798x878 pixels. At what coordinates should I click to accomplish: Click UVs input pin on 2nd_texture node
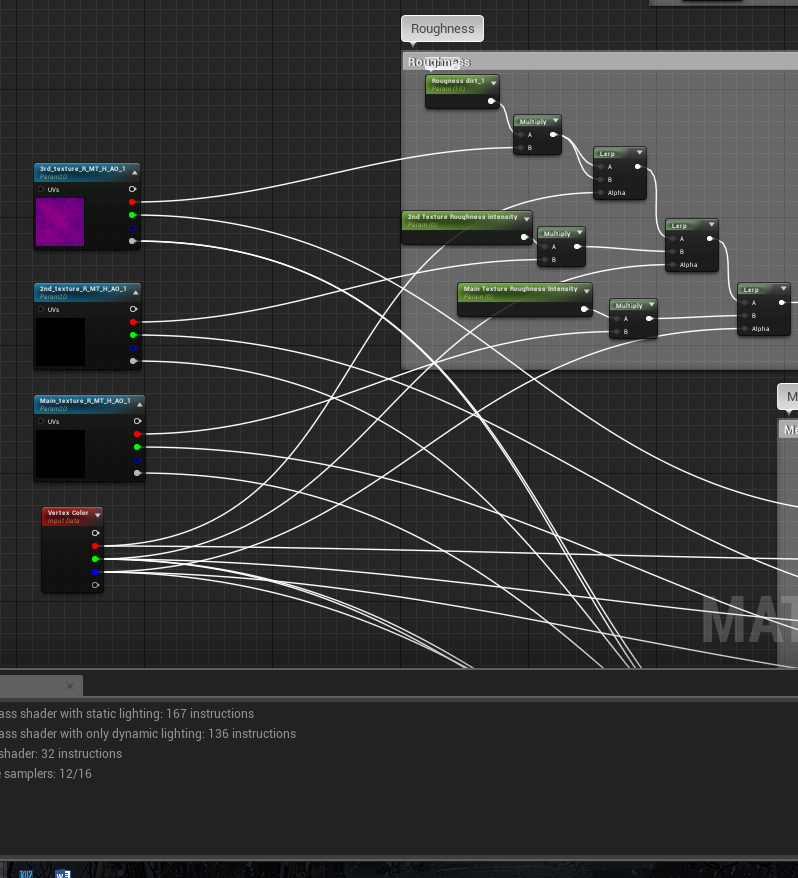(41, 309)
